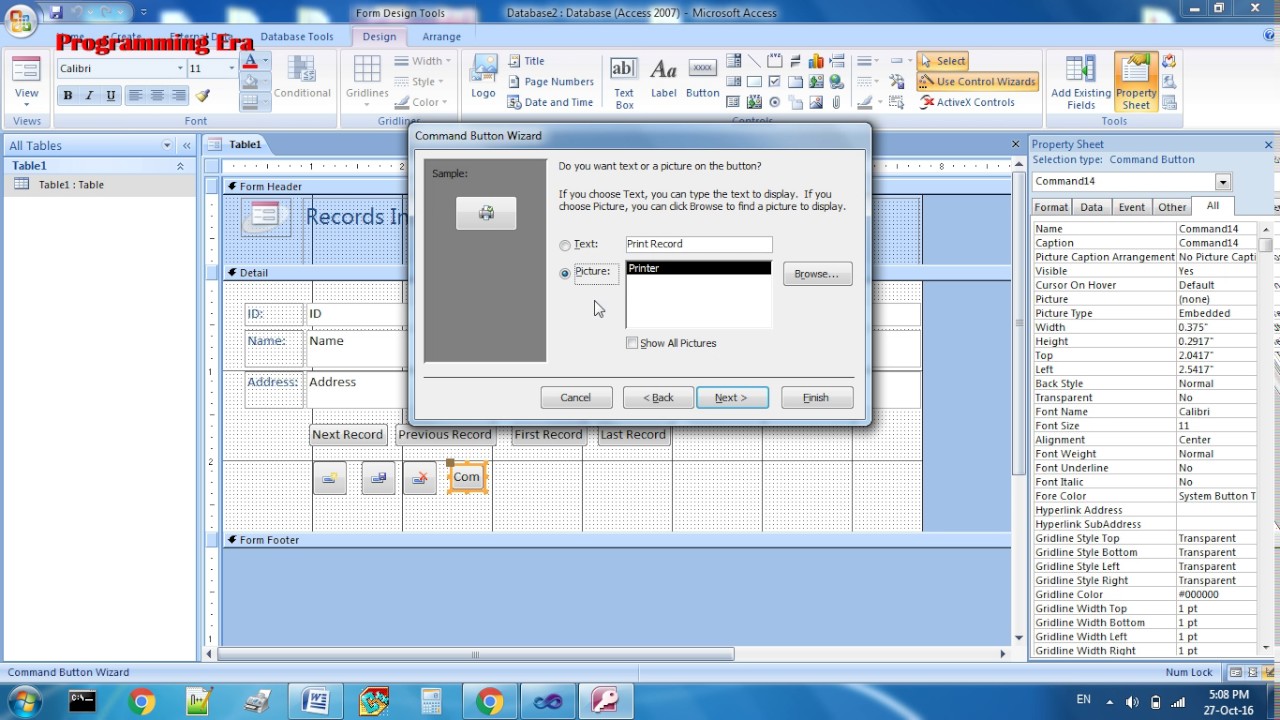
Task: Toggle Bold formatting in the Font group
Action: click(x=68, y=96)
